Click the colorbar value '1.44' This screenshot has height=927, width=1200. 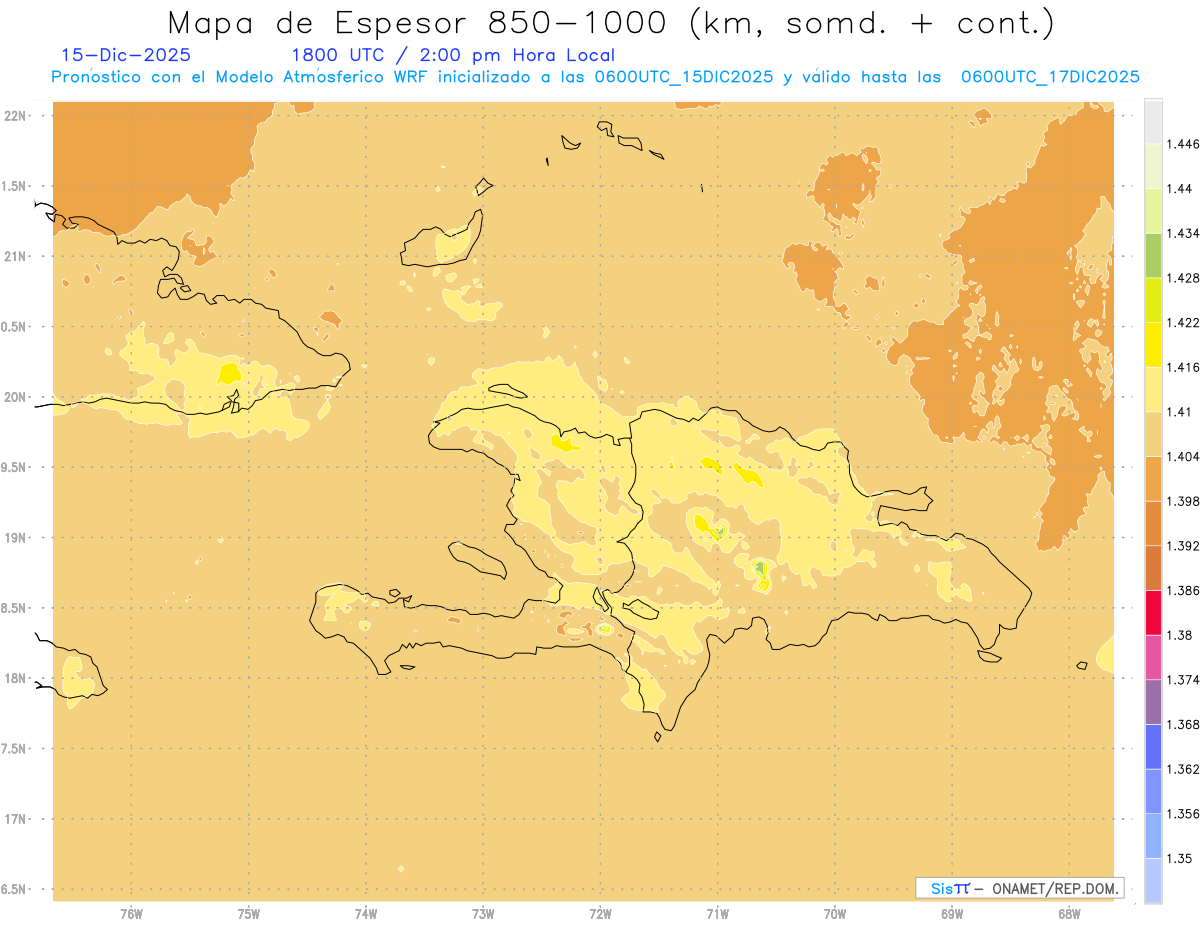(1180, 189)
